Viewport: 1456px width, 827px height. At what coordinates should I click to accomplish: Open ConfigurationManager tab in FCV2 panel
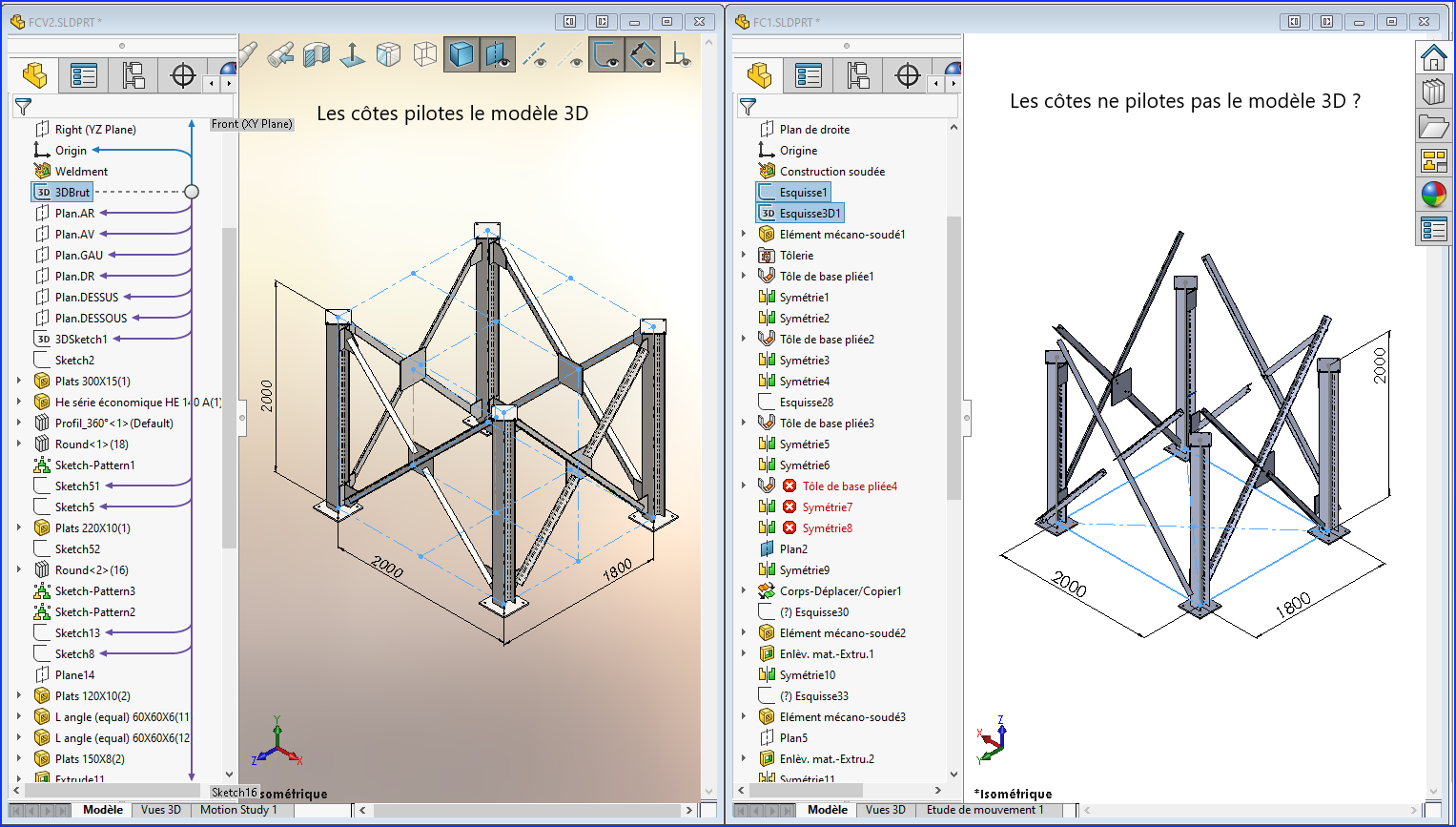[133, 75]
